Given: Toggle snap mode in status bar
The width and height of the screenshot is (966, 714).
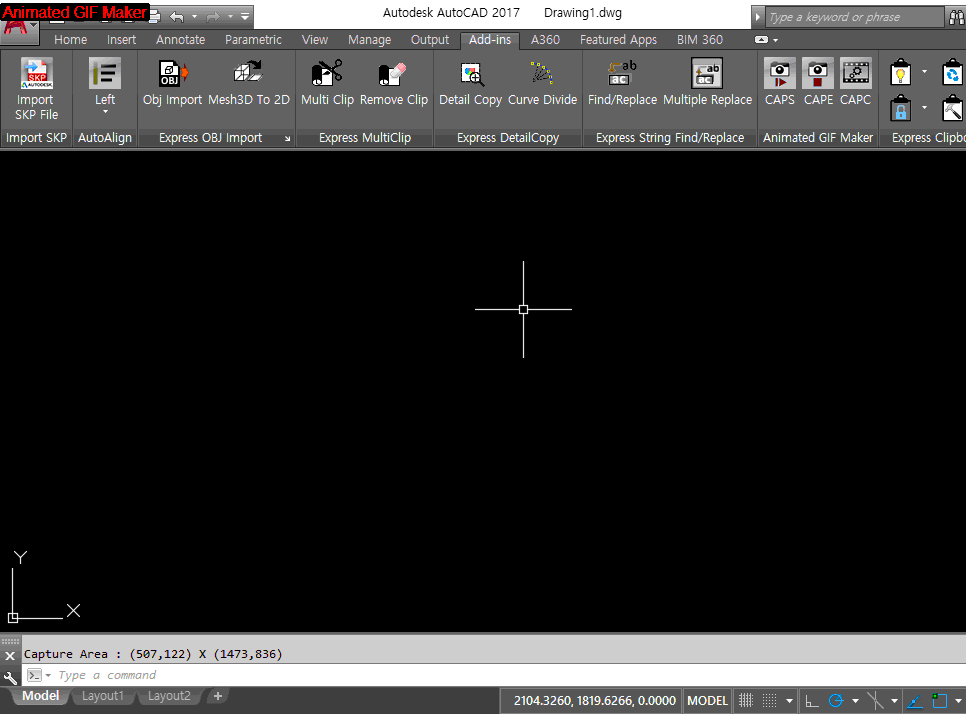Looking at the screenshot, I should coord(770,701).
